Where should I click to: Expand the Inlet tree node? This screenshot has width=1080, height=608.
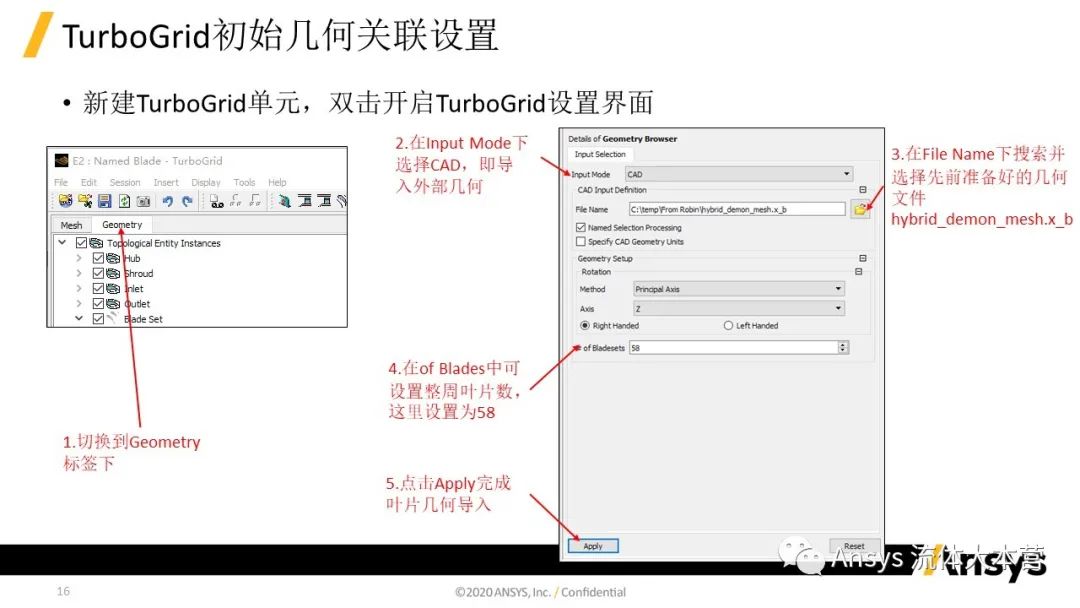tap(79, 289)
